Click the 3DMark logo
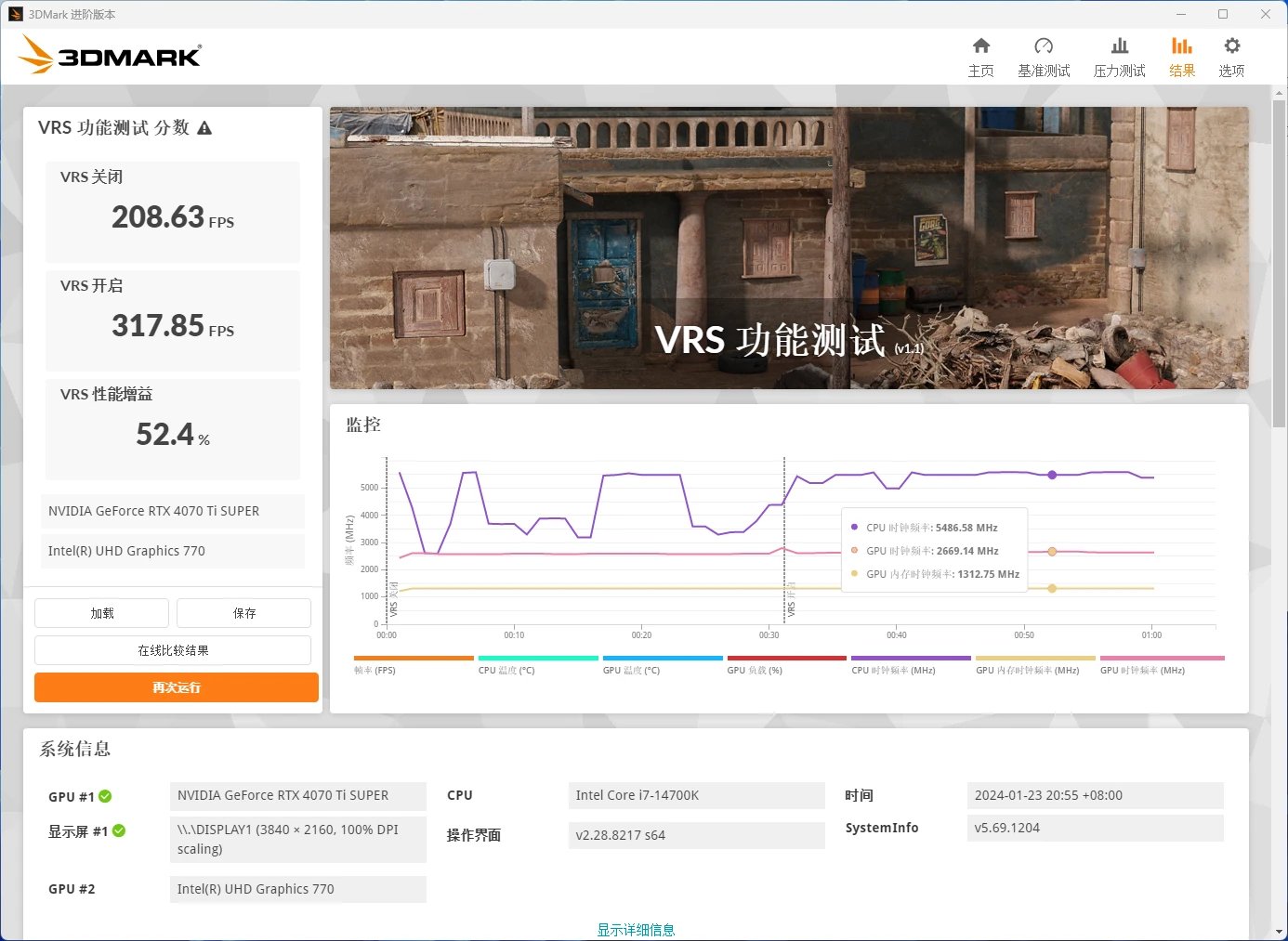Viewport: 1288px width, 941px height. 110,55
